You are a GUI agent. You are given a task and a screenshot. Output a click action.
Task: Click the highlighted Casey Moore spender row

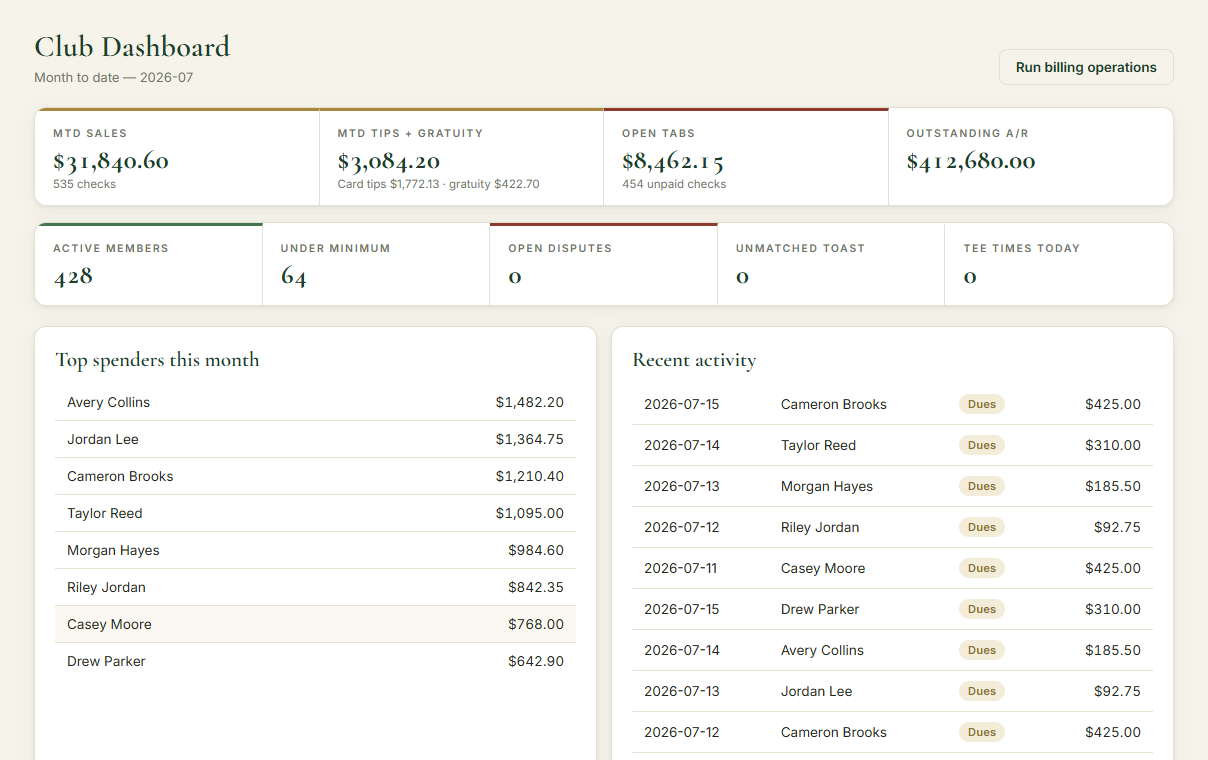click(315, 624)
